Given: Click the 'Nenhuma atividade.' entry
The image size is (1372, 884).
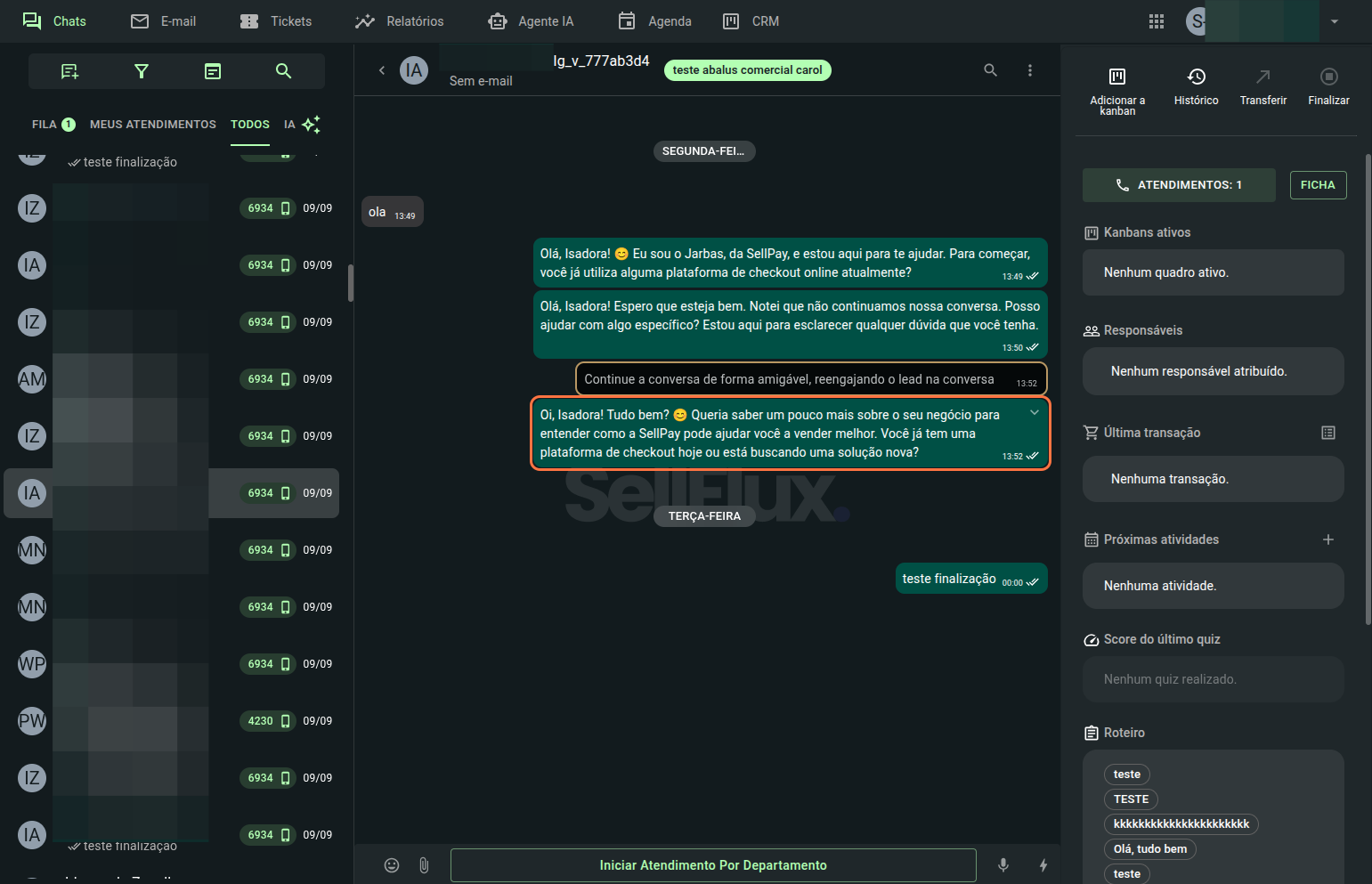Looking at the screenshot, I should [1214, 586].
